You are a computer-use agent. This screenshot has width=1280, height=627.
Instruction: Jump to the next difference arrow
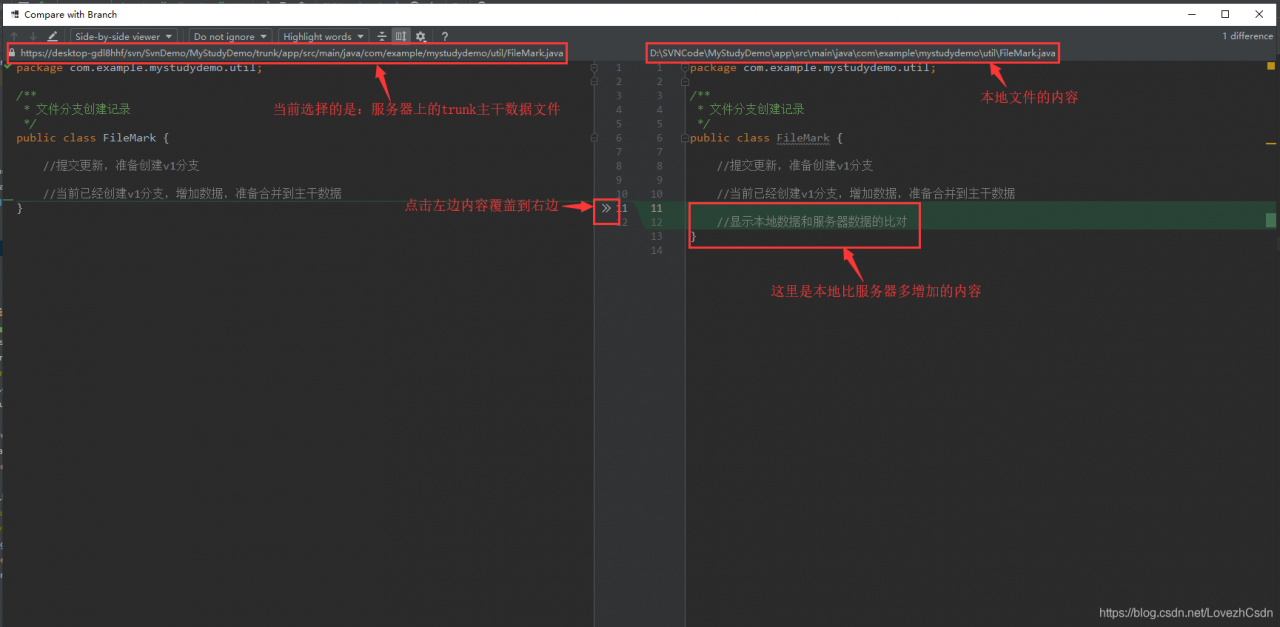pyautogui.click(x=33, y=36)
